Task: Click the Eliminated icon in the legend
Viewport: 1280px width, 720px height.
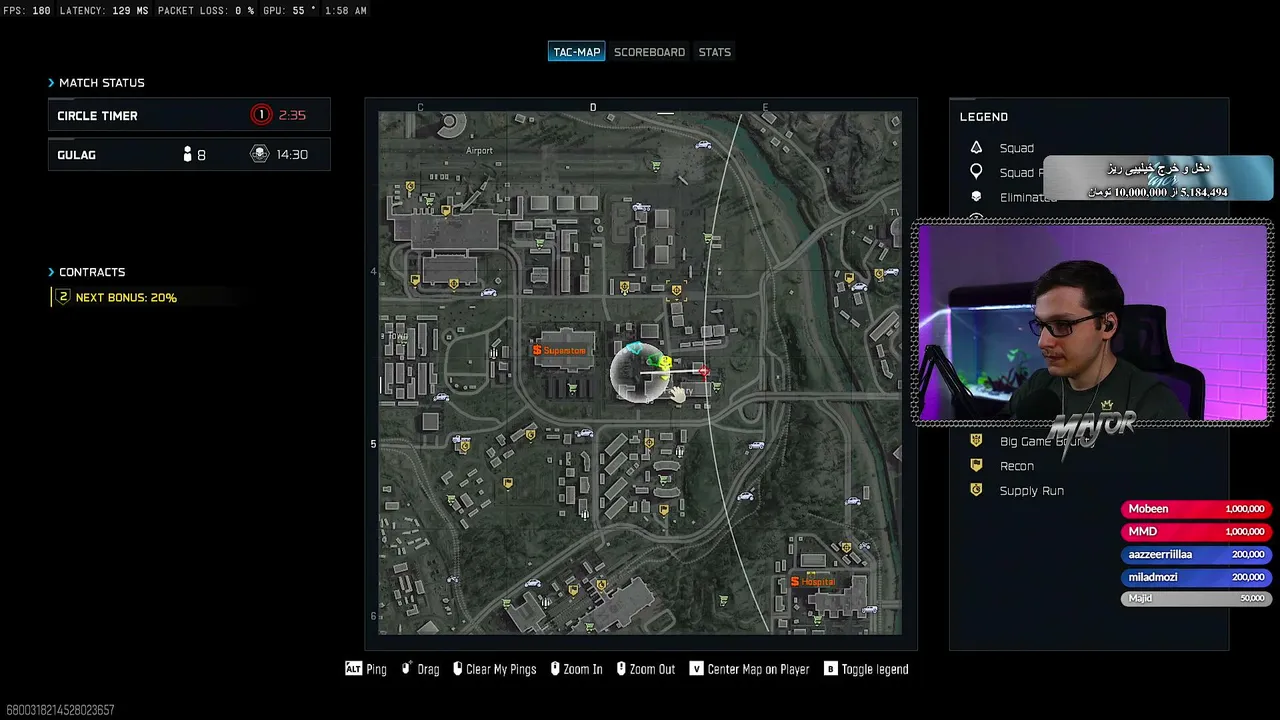Action: tap(976, 197)
